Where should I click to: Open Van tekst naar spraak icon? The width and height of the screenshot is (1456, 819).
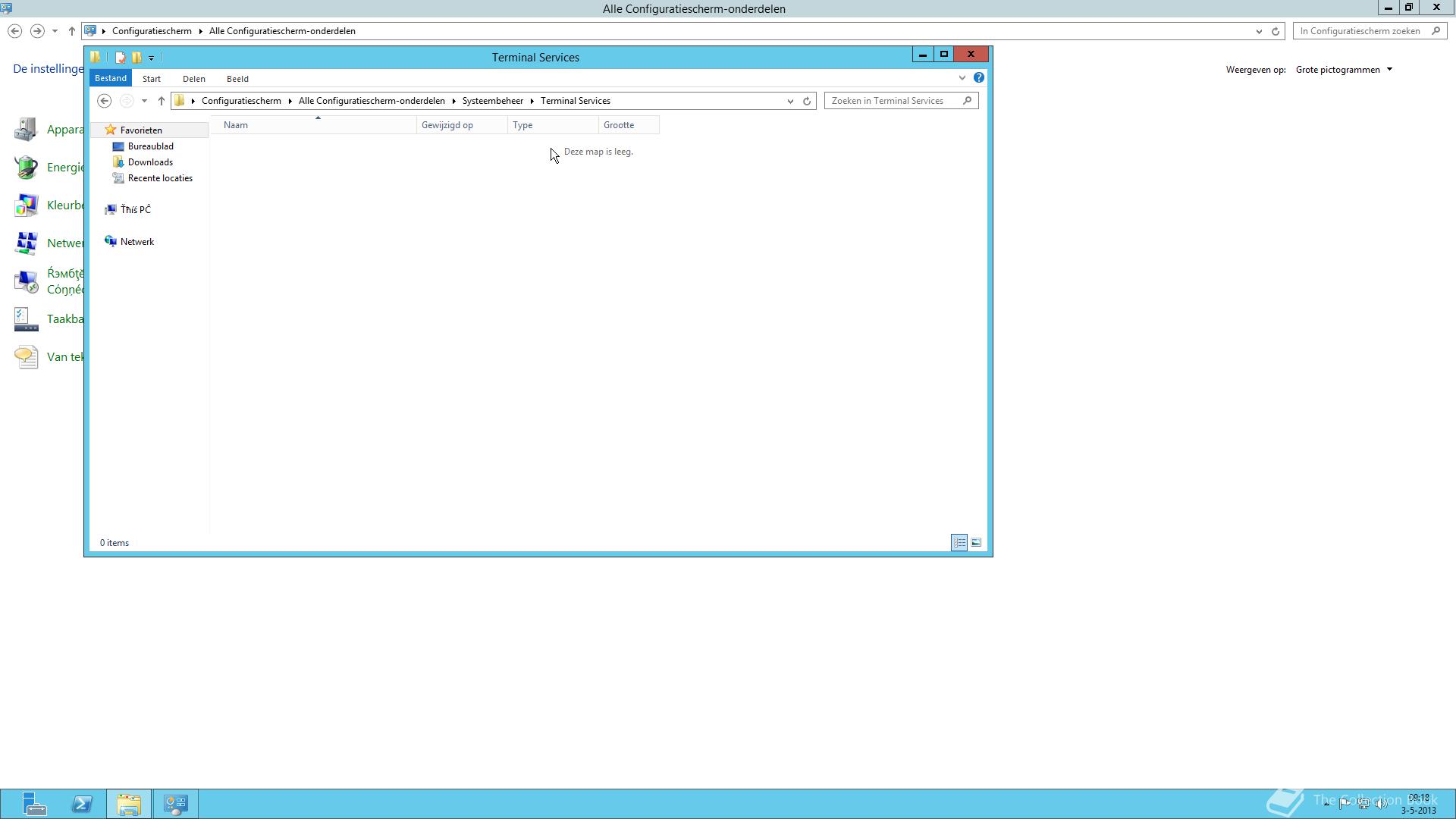(x=26, y=357)
